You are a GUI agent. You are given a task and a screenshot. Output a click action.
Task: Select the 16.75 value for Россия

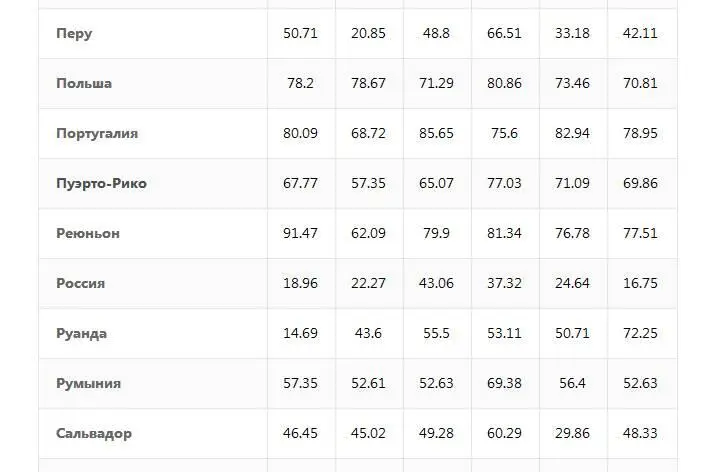(x=640, y=283)
